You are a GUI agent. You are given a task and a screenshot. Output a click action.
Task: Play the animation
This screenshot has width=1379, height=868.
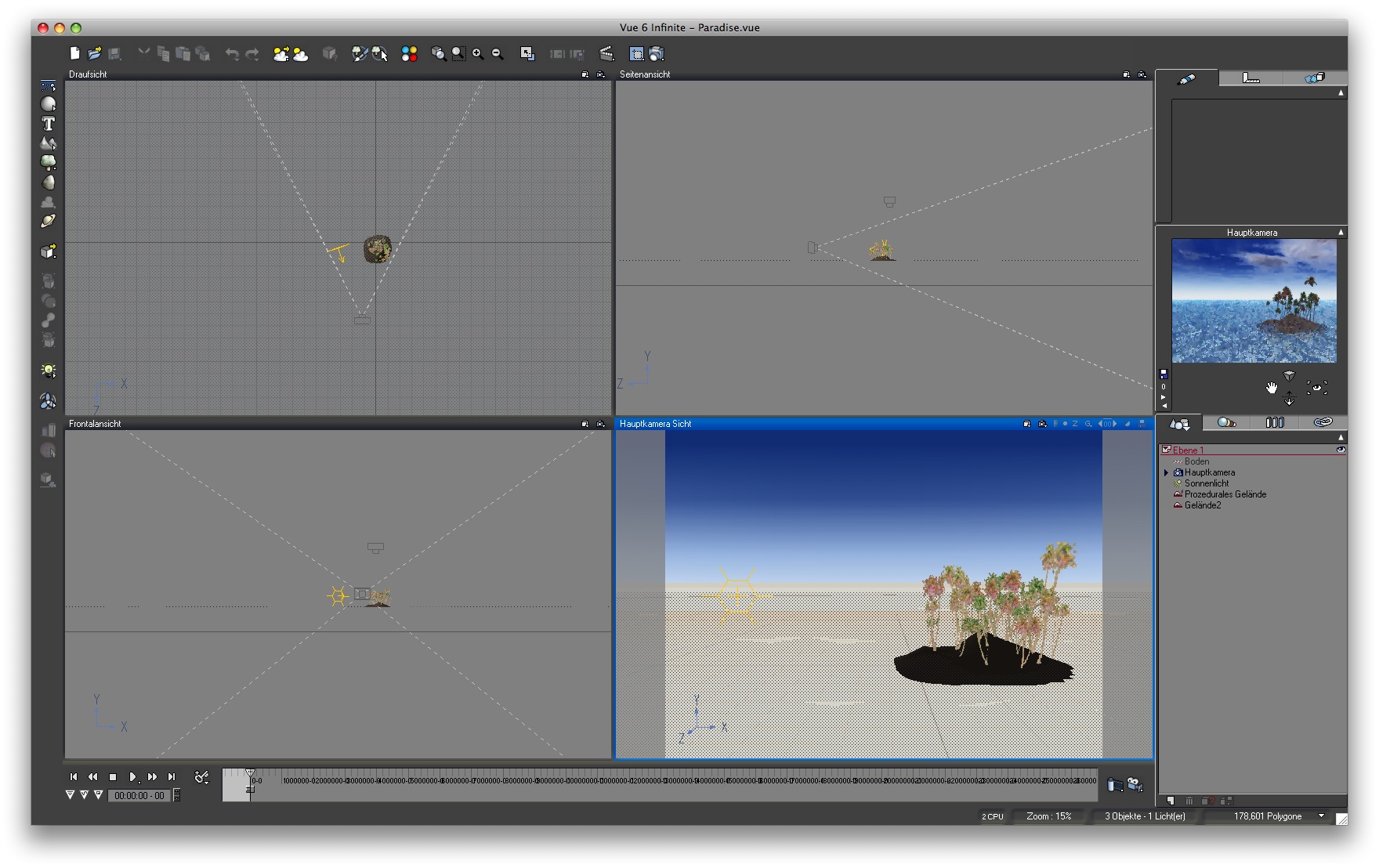(x=133, y=777)
